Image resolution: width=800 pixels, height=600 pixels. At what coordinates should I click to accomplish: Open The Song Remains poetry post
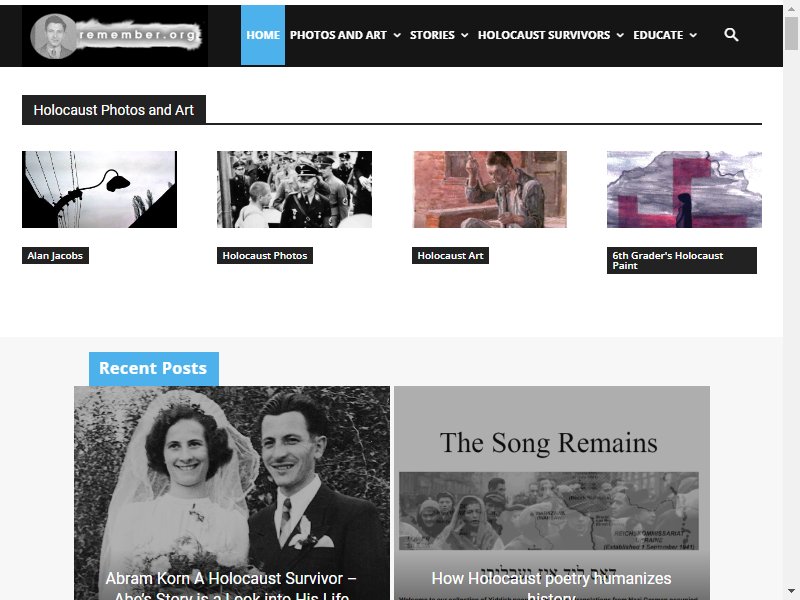(x=552, y=493)
